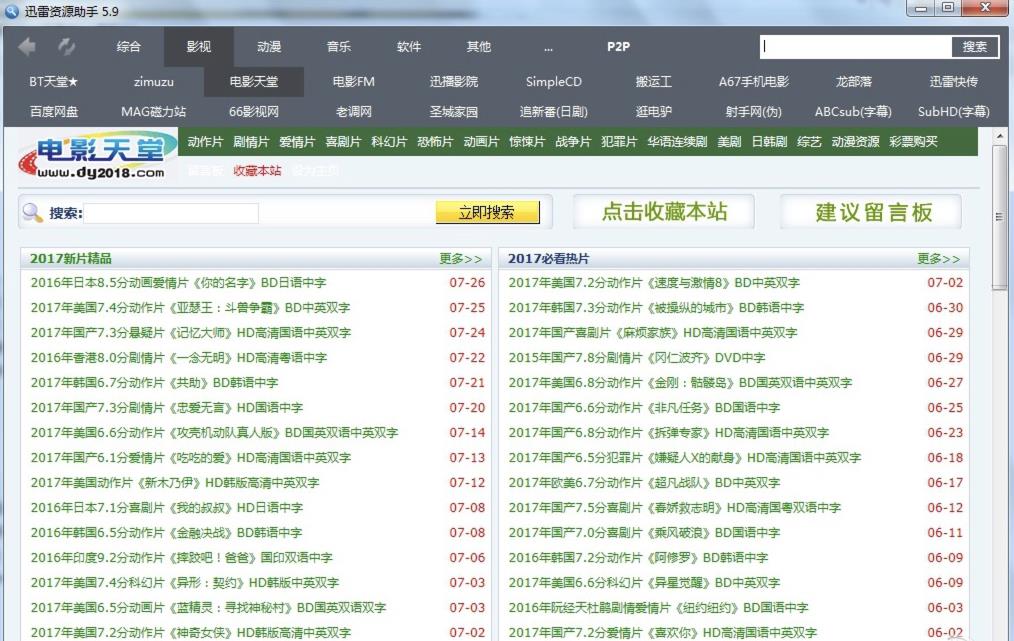The image size is (1014, 641).
Task: Click the scrollbar up arrow
Action: [1000, 136]
